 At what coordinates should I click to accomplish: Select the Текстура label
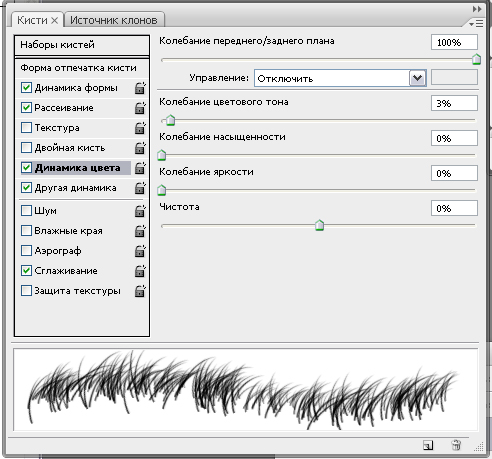pos(57,128)
